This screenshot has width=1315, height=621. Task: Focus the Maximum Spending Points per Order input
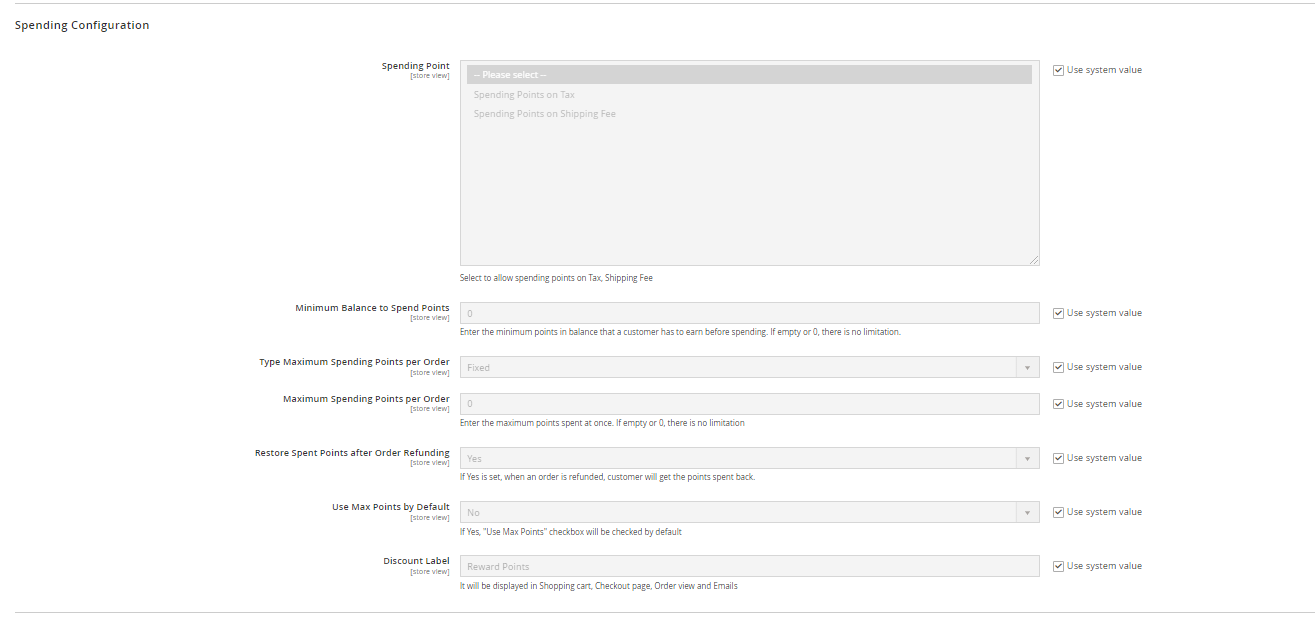coord(749,404)
